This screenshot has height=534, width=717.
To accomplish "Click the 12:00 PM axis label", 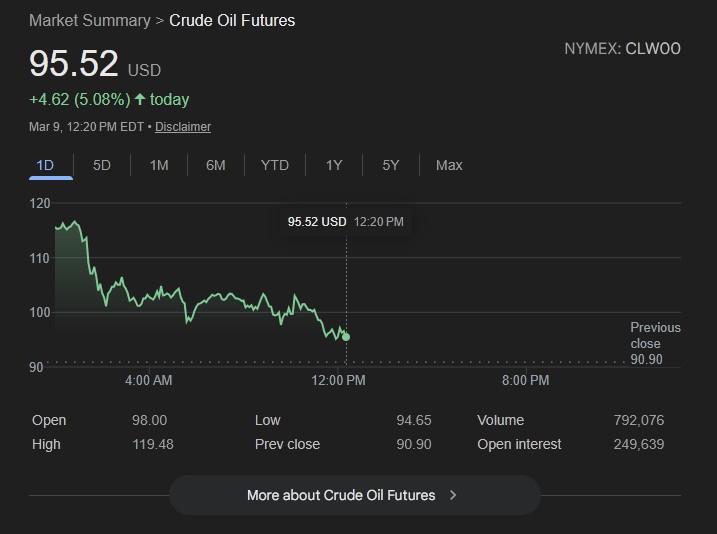I will 337,380.
